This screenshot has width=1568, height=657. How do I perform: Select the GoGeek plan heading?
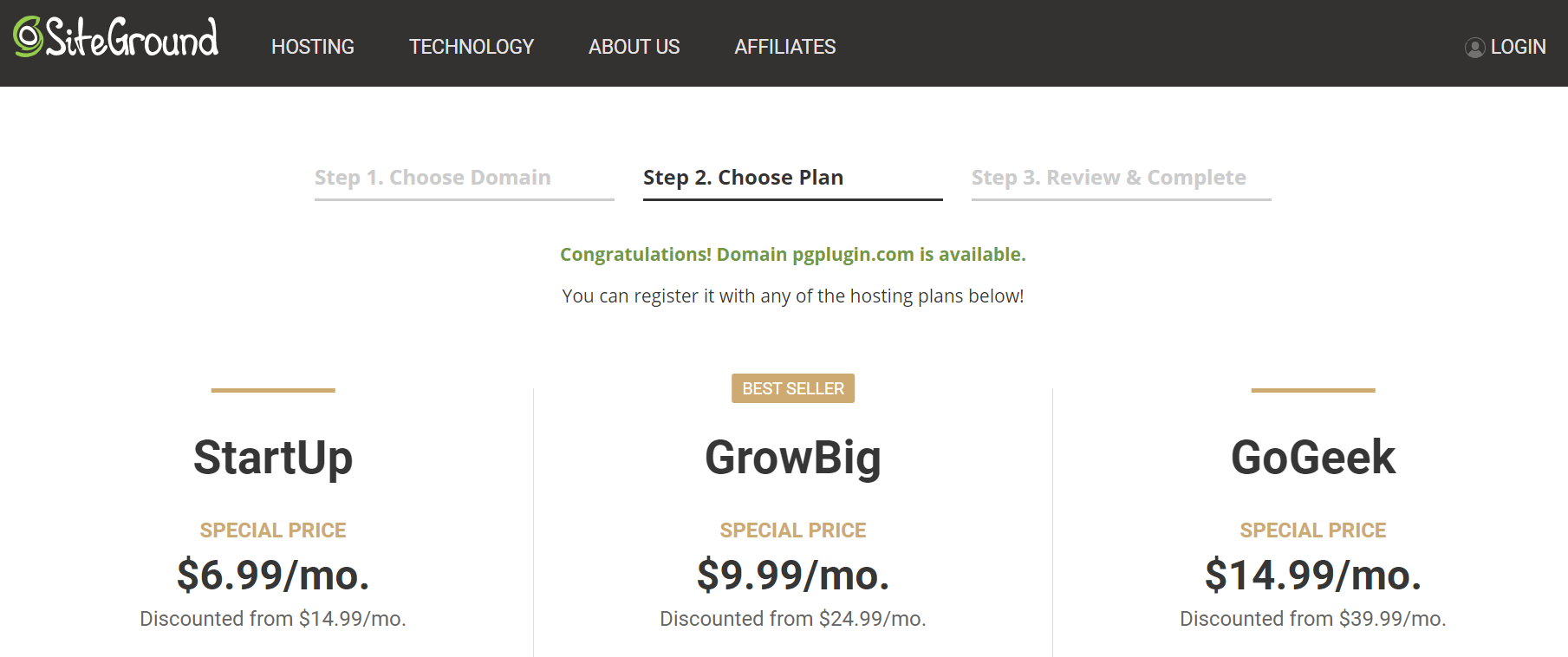point(1312,458)
